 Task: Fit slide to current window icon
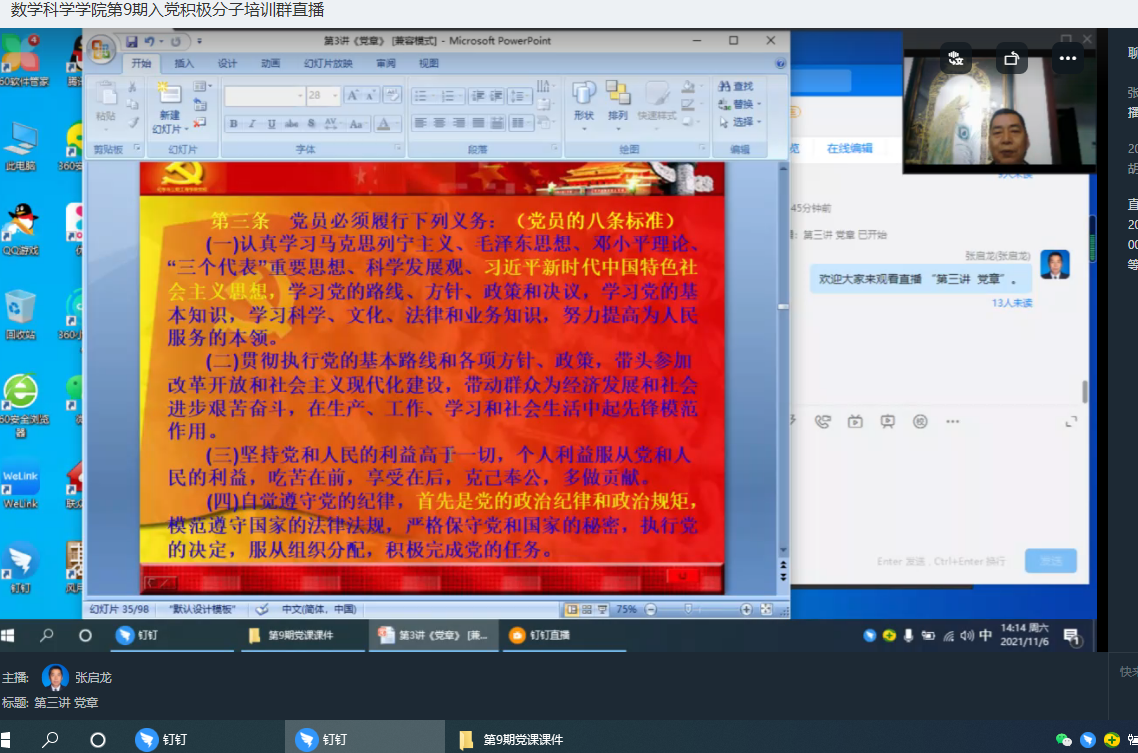point(766,609)
